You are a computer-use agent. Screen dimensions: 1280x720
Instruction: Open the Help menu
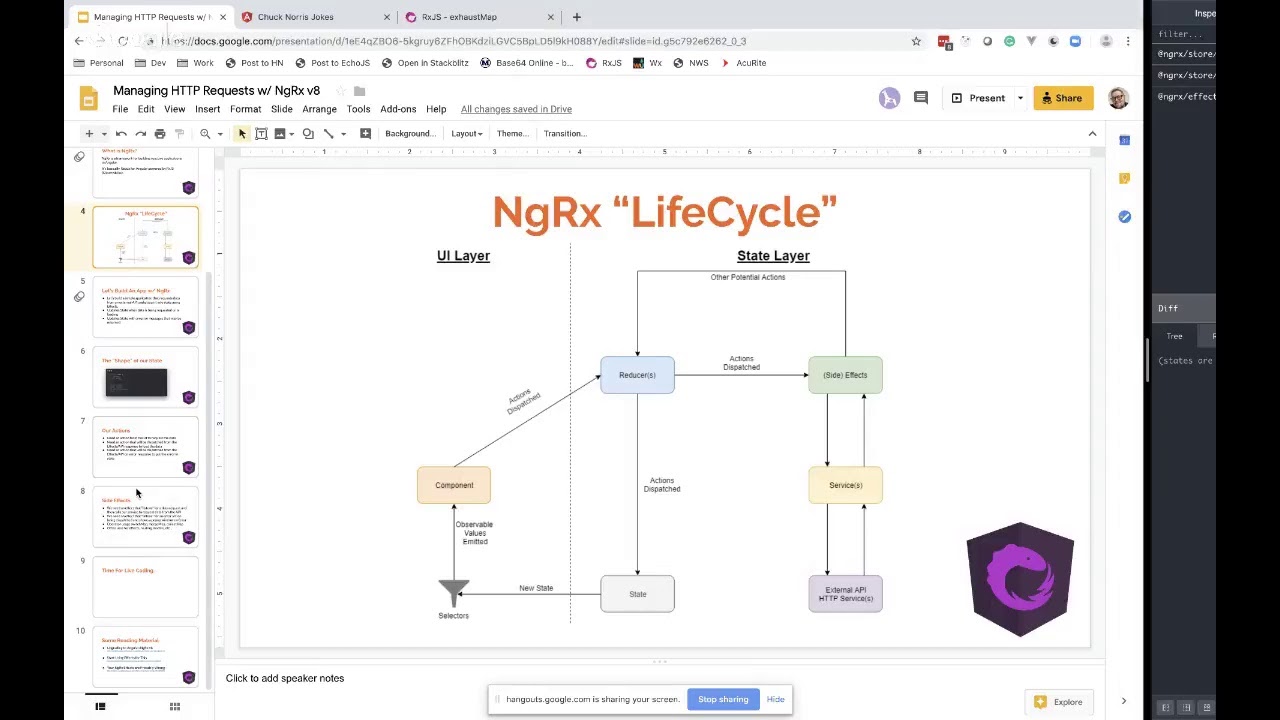point(436,109)
